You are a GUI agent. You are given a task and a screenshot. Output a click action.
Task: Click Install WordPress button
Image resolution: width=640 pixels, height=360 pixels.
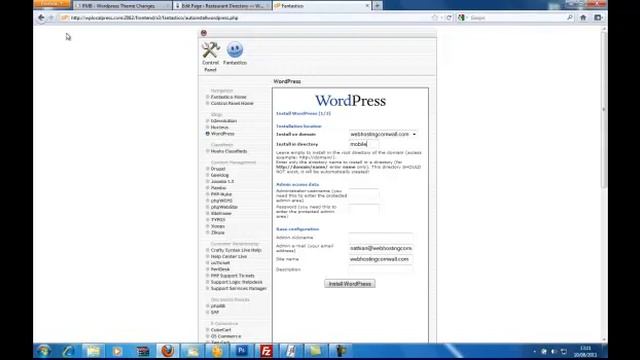(350, 284)
